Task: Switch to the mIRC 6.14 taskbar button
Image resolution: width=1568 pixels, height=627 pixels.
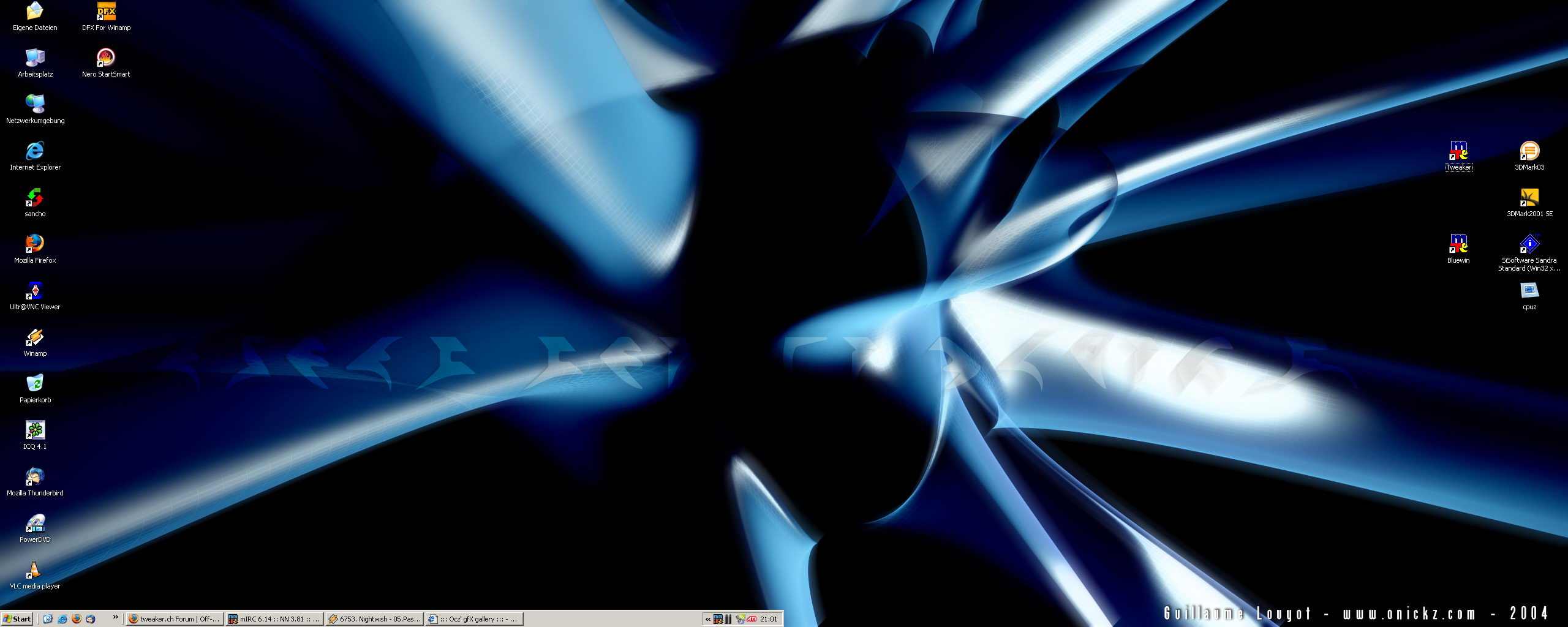Action: point(274,619)
